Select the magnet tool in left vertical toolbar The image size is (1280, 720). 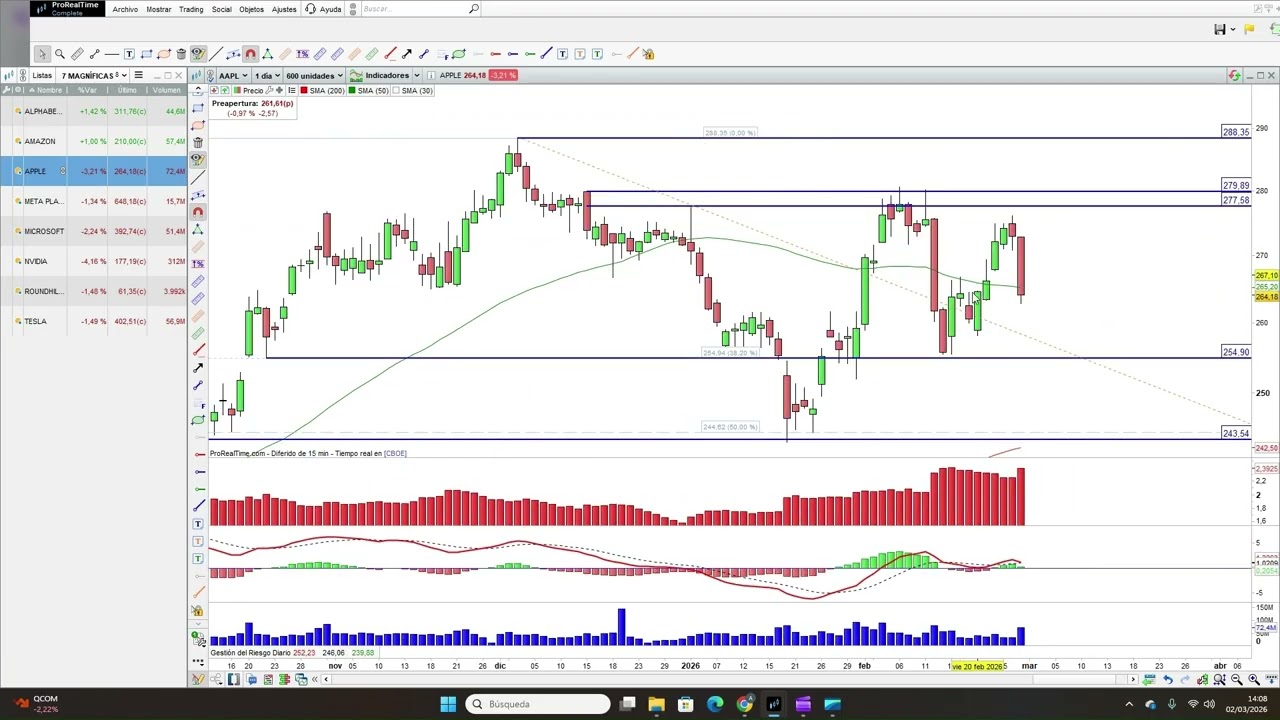pos(198,211)
